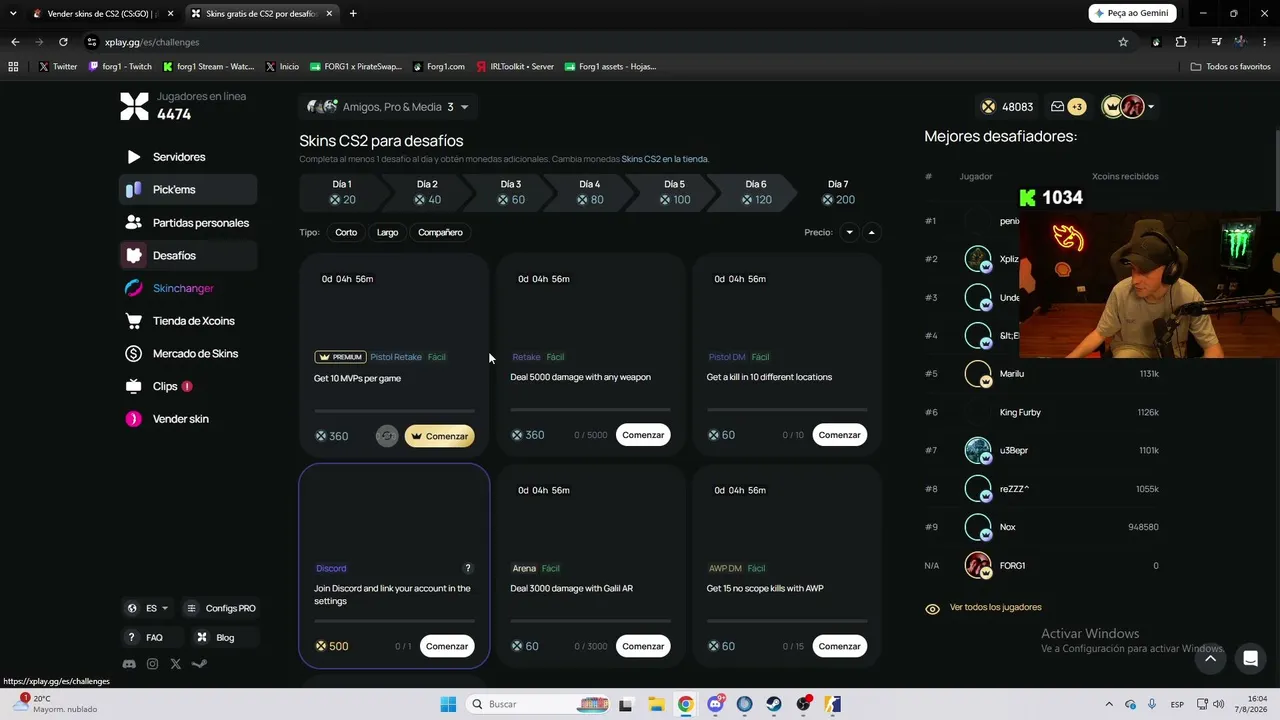Reload the page in Chrome

63,42
